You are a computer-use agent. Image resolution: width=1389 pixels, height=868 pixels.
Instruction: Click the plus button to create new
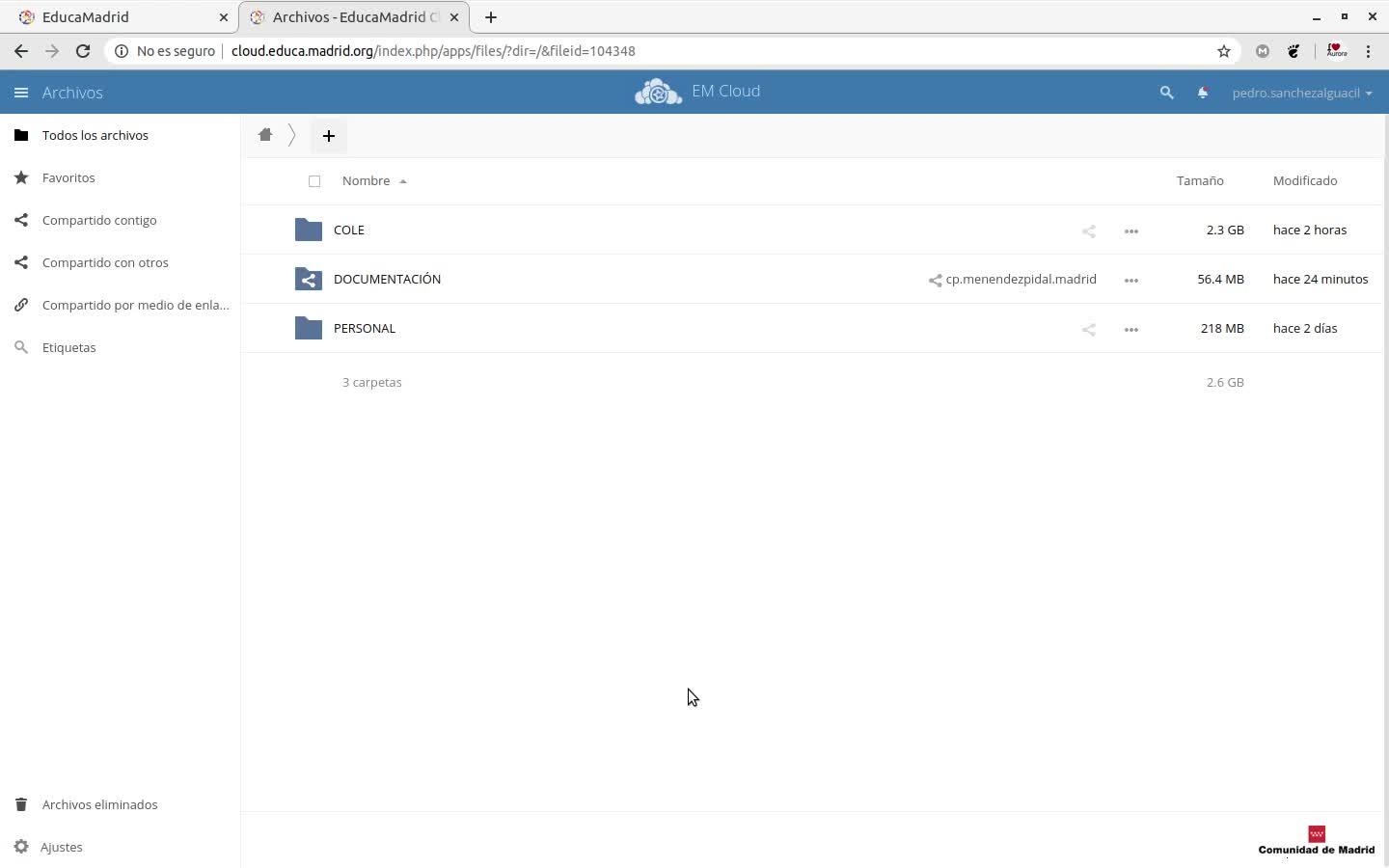(329, 136)
